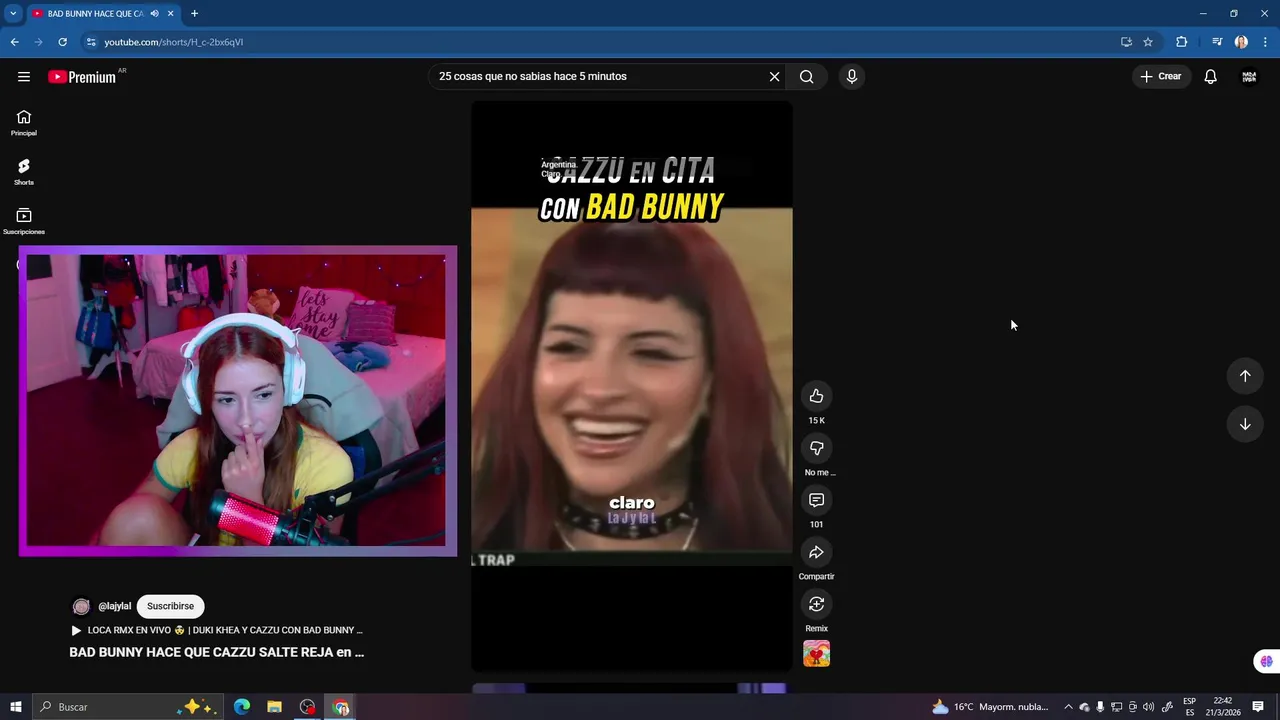Open Chrome three-dot menu
The width and height of the screenshot is (1280, 720).
(x=1266, y=42)
